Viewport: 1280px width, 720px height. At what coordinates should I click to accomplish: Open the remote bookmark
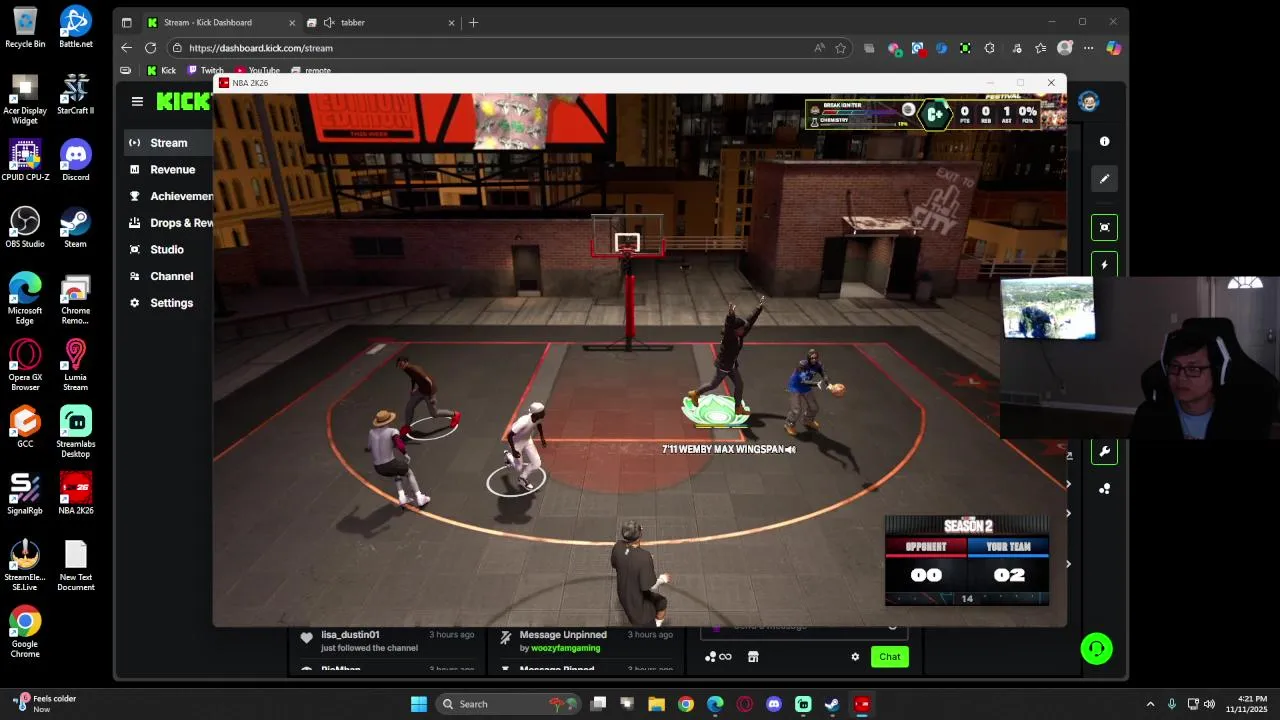311,71
